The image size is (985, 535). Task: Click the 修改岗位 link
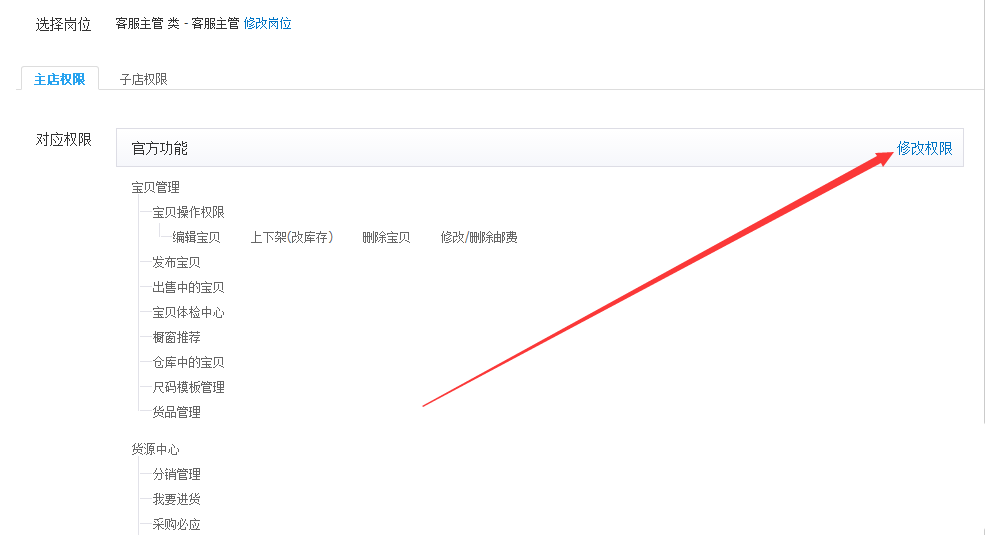(268, 24)
